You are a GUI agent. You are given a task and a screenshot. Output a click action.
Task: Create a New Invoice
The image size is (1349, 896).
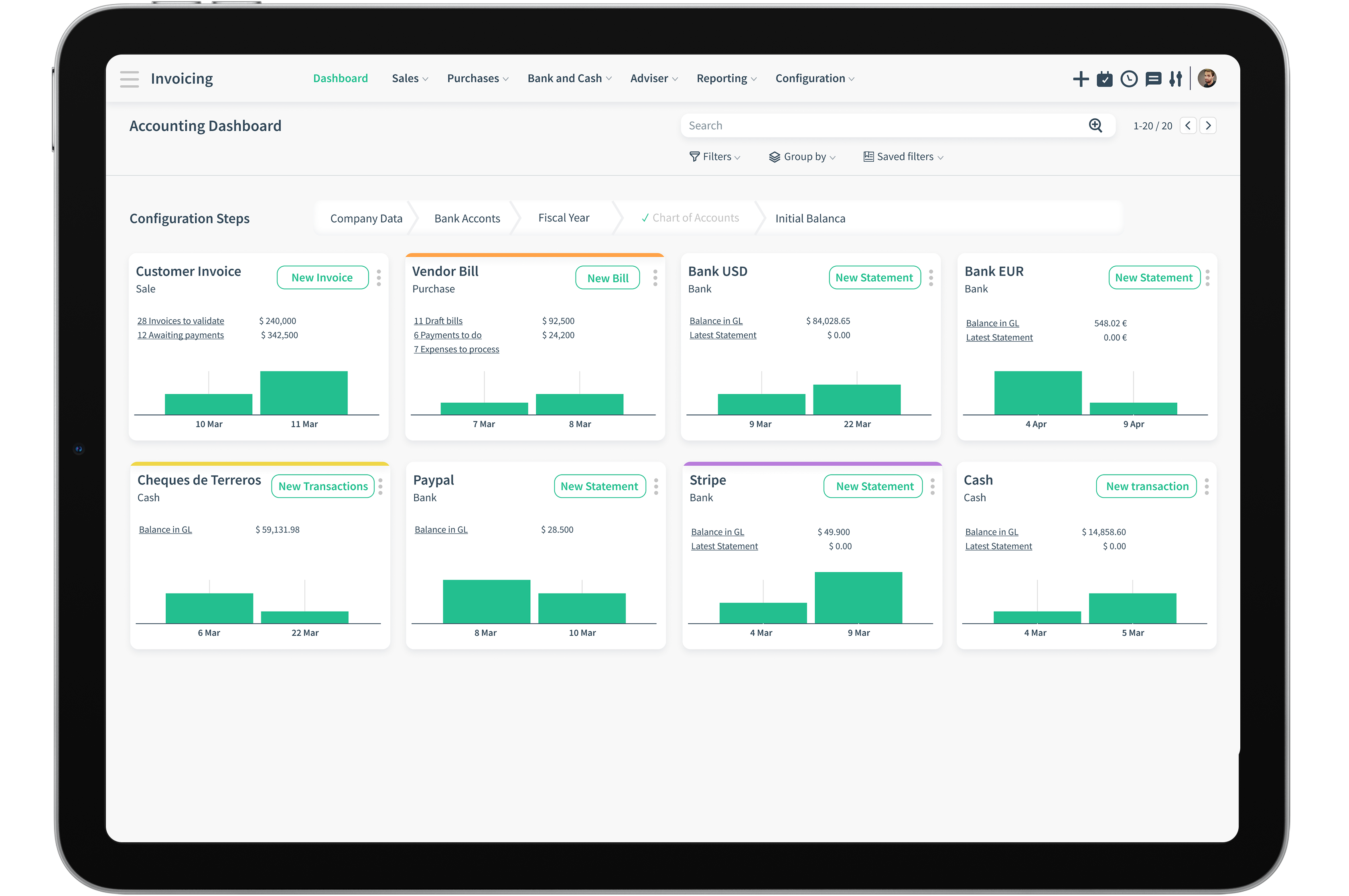[x=322, y=277]
